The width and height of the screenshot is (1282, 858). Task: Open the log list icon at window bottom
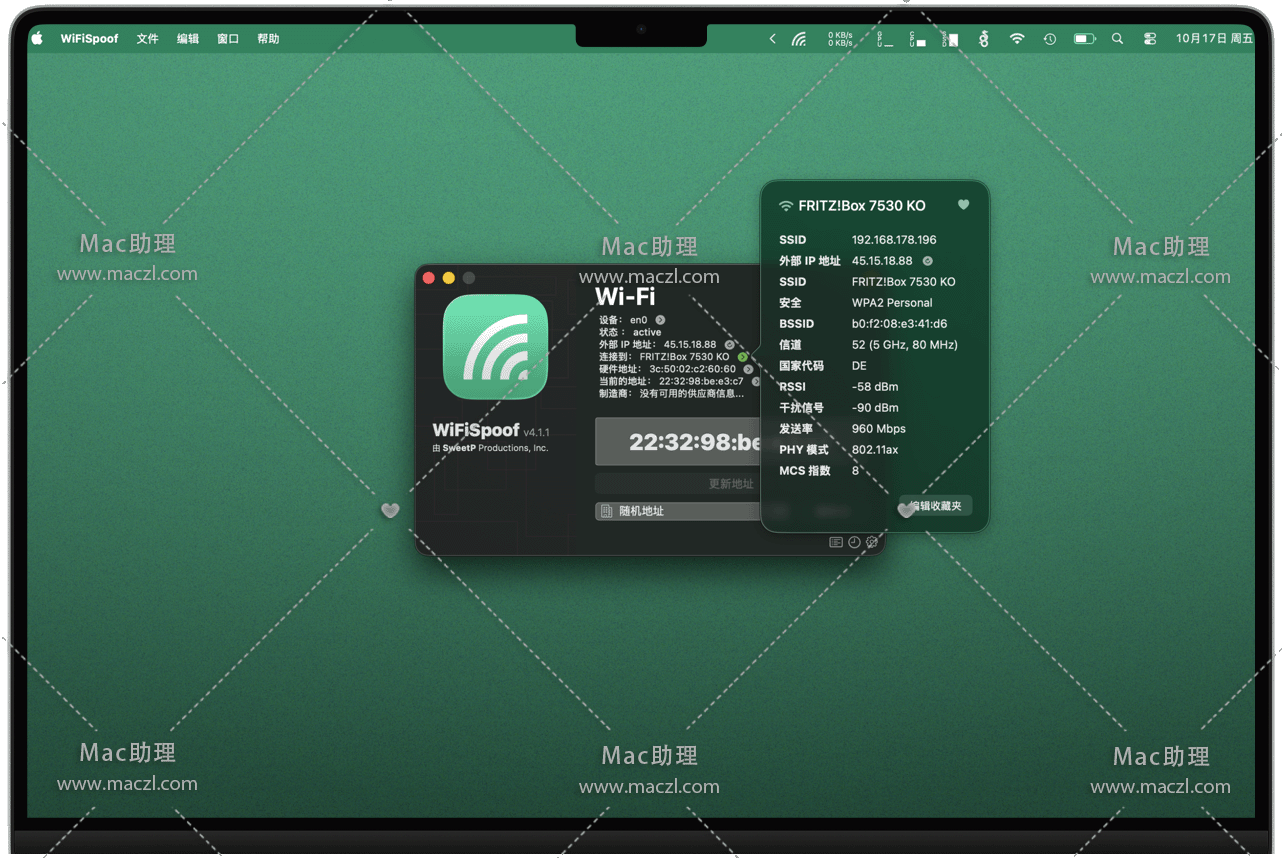coord(836,542)
